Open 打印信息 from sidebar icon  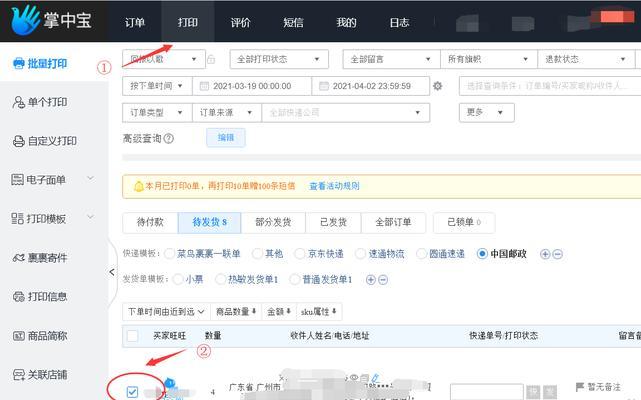(x=18, y=297)
